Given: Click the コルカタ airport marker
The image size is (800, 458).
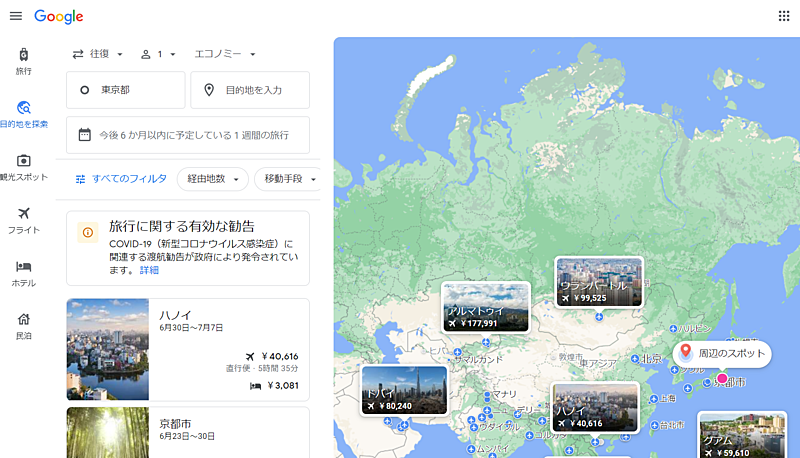Looking at the screenshot, I should coord(529,436).
